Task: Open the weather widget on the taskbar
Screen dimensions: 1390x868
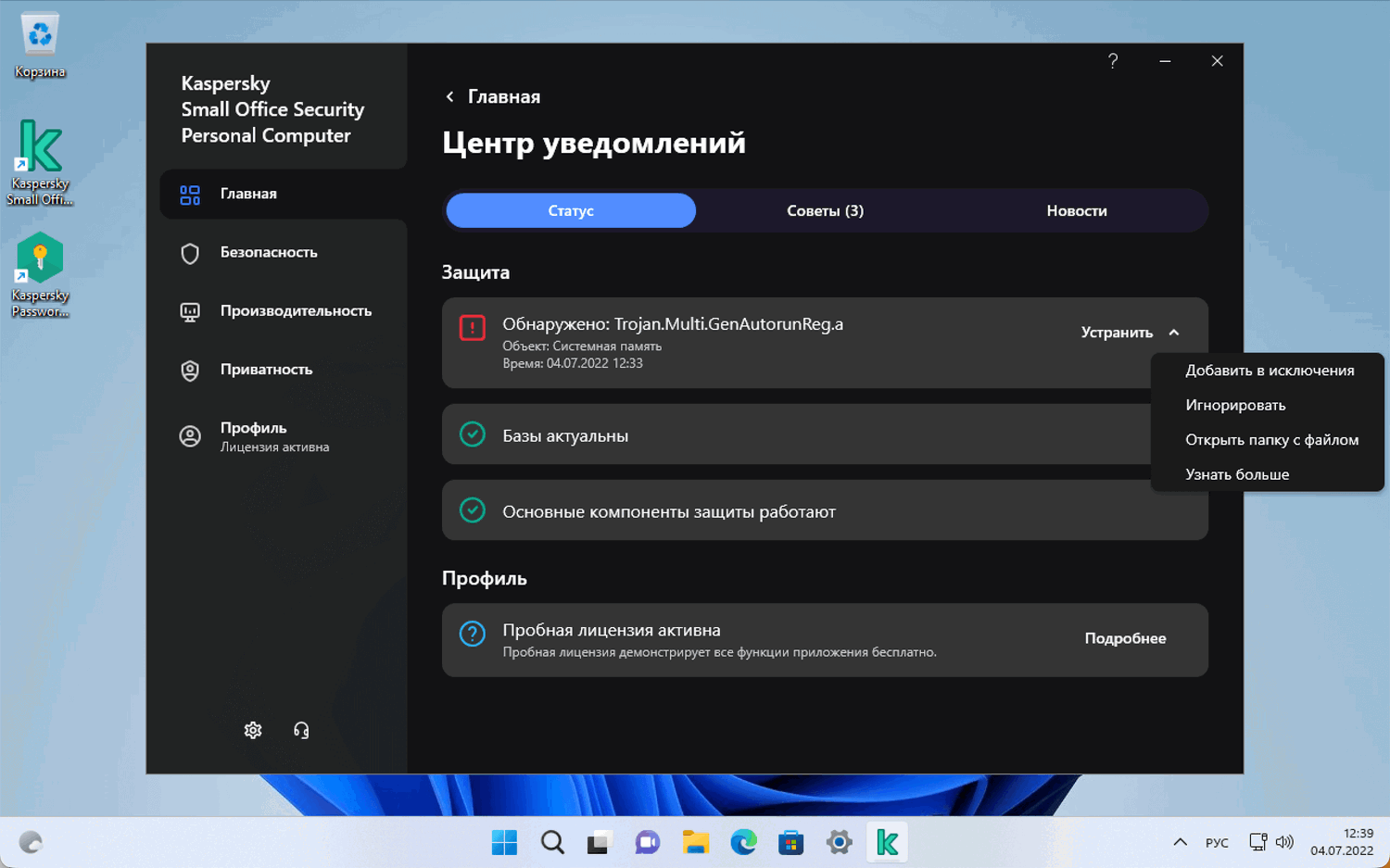Action: pos(31,842)
